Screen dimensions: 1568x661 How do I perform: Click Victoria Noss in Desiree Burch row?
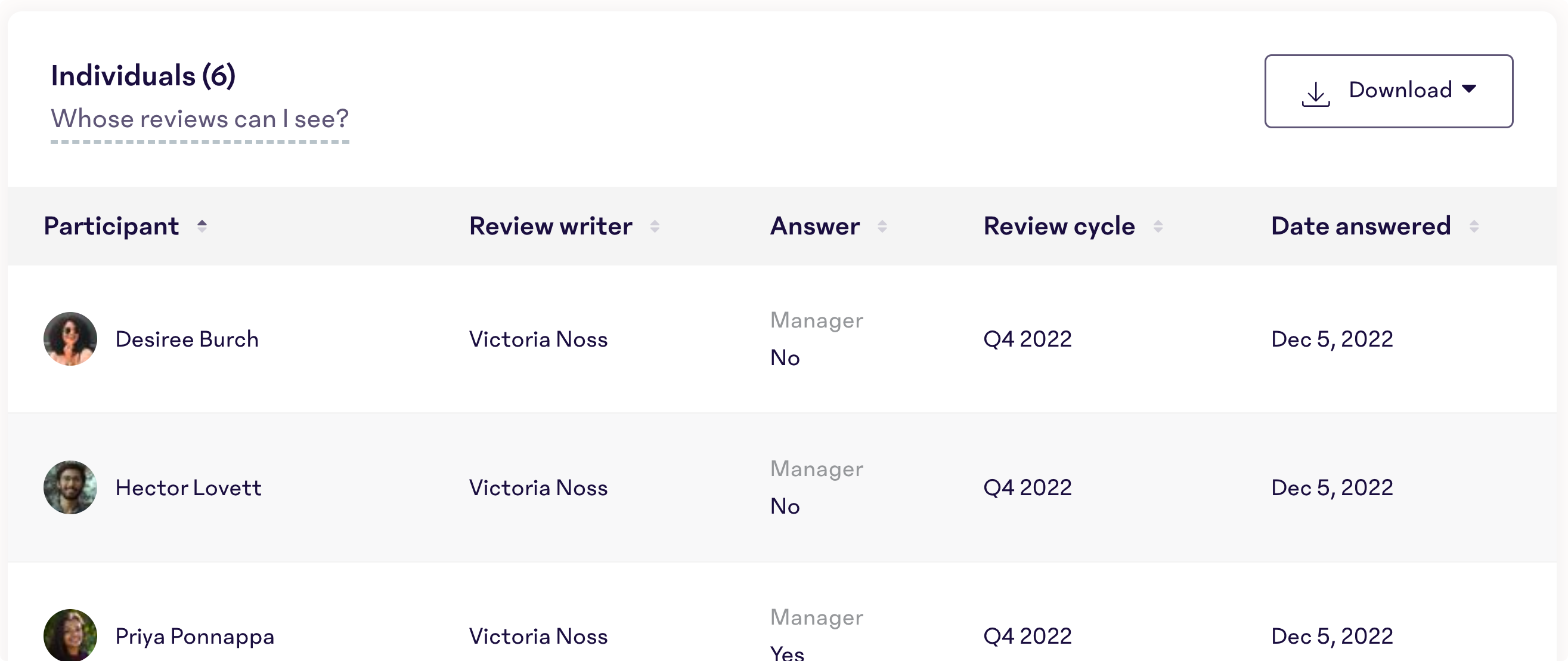click(538, 339)
